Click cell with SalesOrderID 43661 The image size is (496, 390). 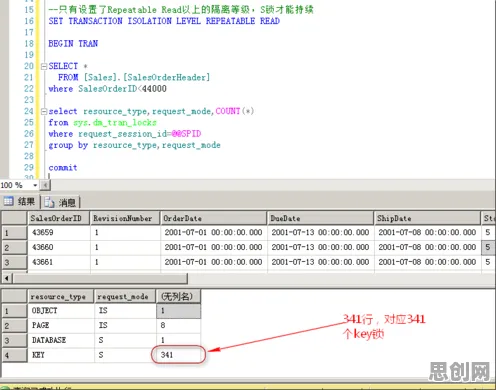pyautogui.click(x=59, y=262)
